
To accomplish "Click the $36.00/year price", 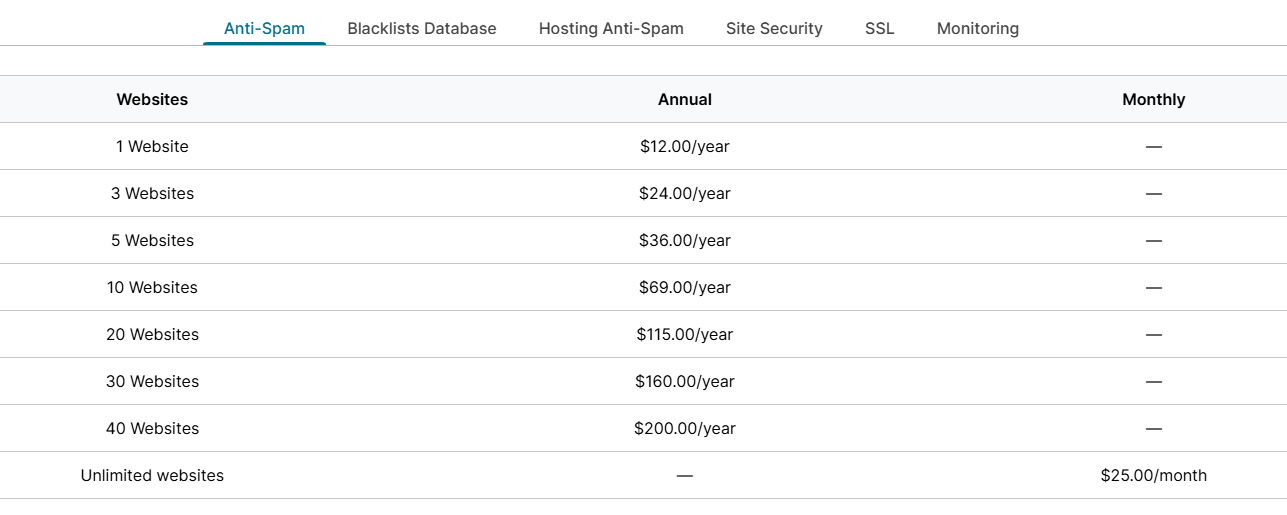I will pos(685,240).
